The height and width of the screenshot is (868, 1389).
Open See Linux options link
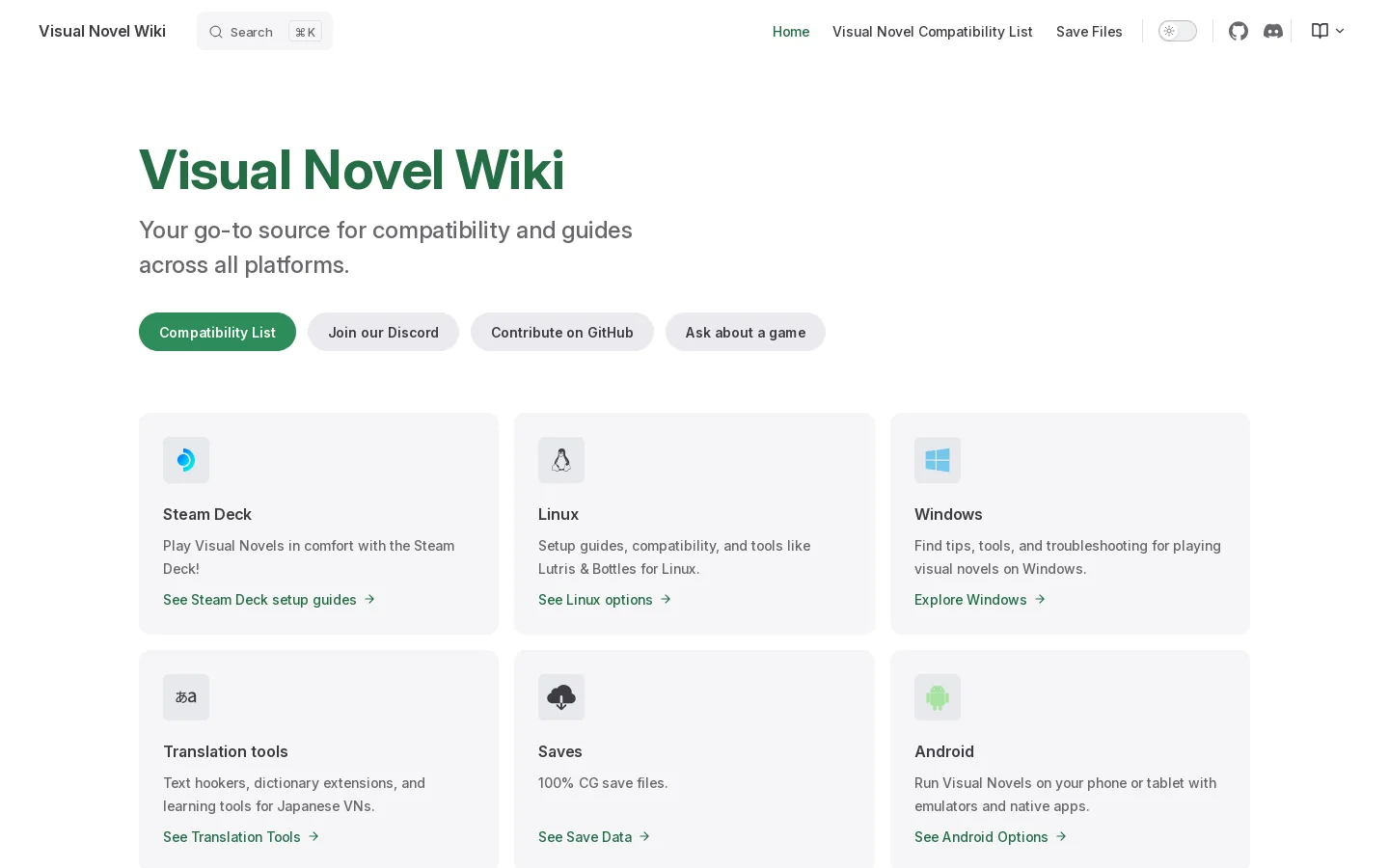point(605,600)
